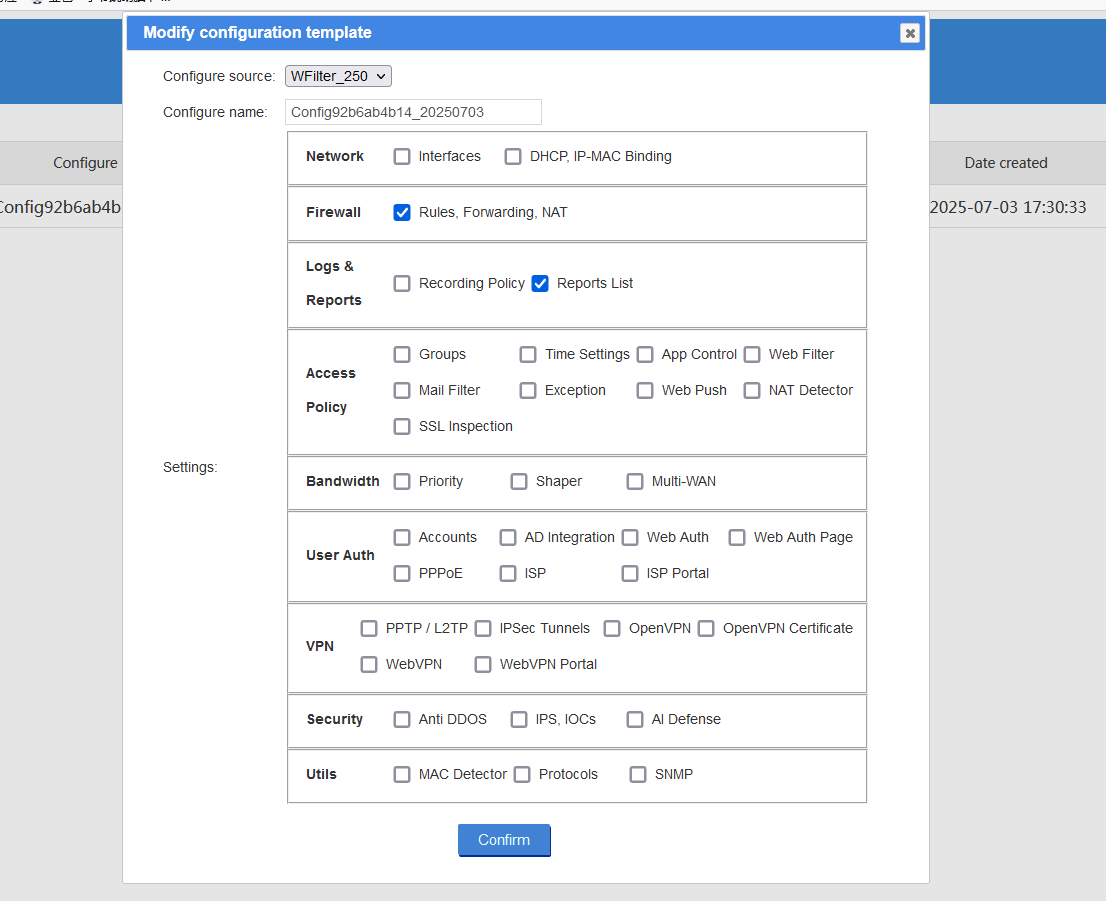This screenshot has height=901, width=1106.
Task: Tick IPS, IOCs checkbox
Action: coord(519,720)
